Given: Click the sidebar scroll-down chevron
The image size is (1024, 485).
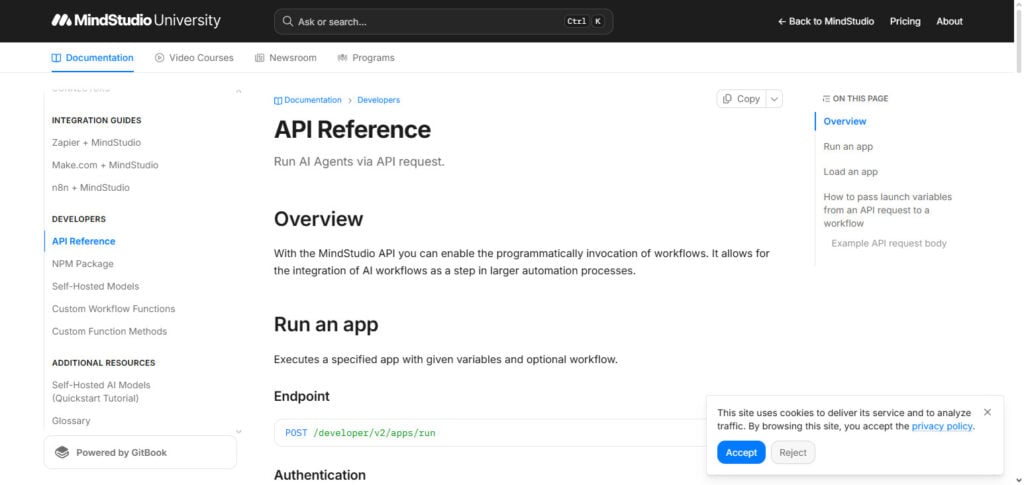Looking at the screenshot, I should tap(238, 431).
